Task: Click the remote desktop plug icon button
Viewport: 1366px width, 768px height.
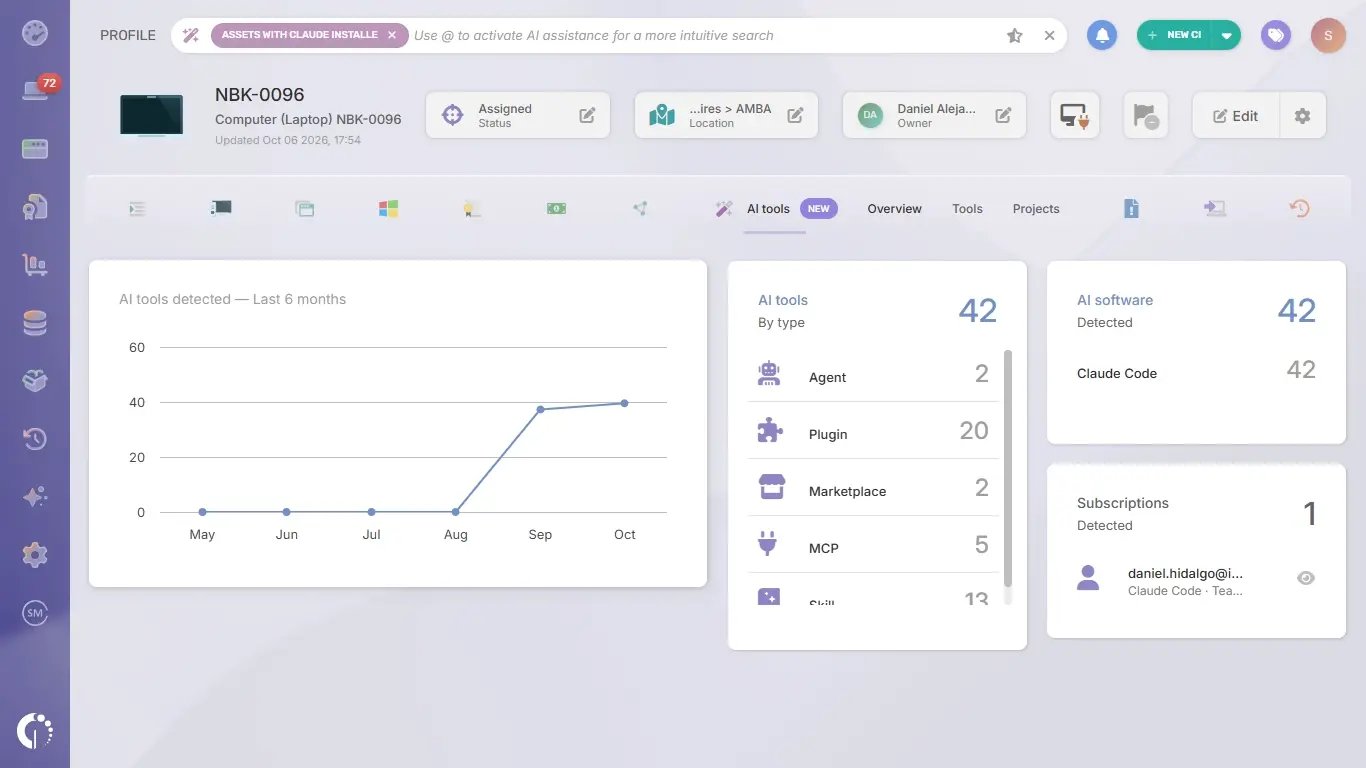Action: click(1074, 116)
